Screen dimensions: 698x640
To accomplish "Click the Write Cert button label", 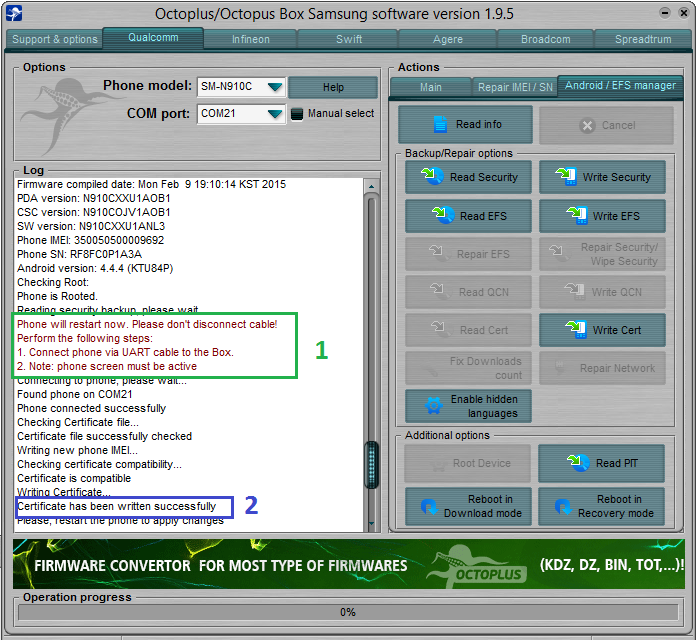I will 617,330.
